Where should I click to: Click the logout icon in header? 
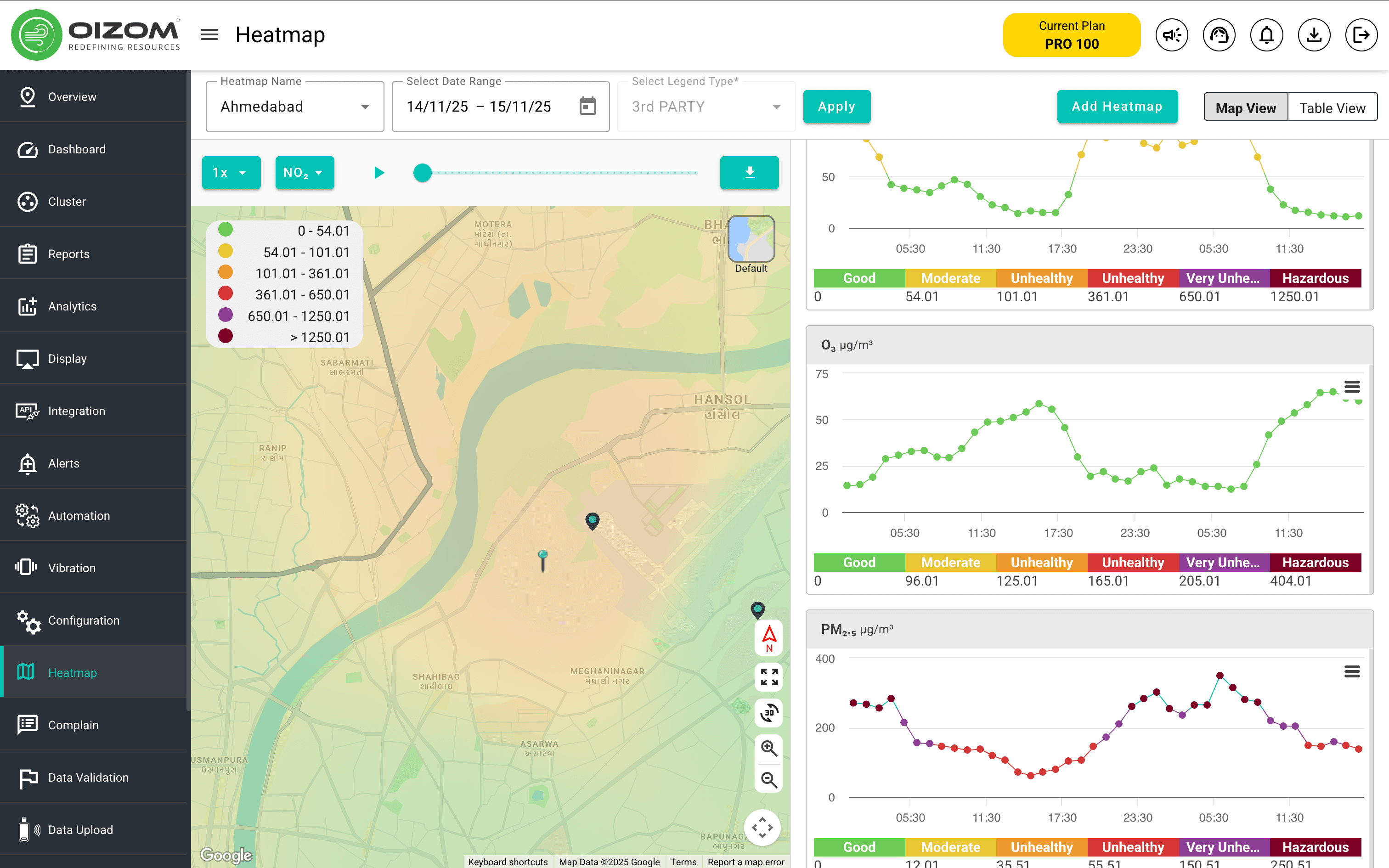(1361, 35)
